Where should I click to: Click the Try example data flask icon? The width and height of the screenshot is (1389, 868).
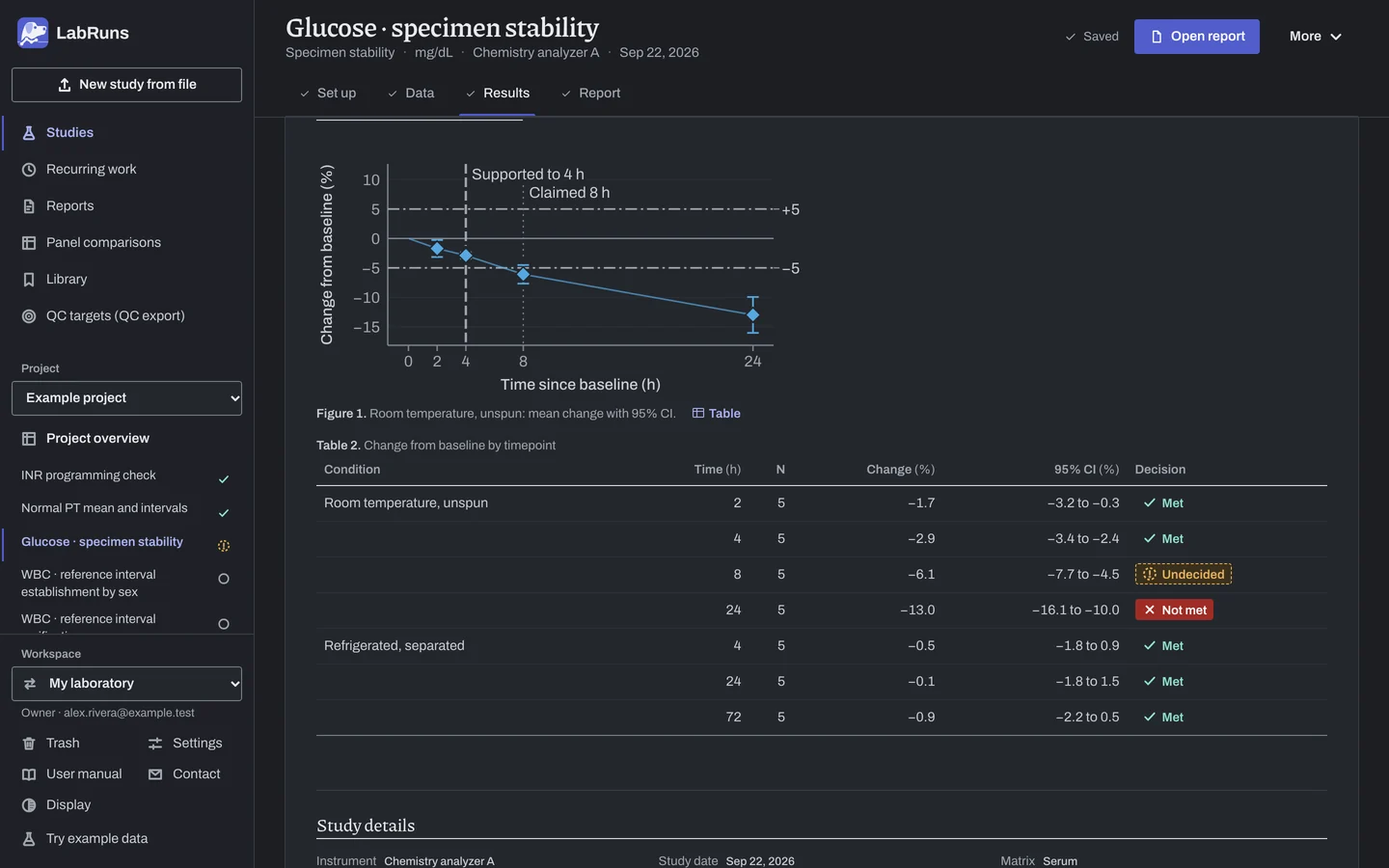29,839
